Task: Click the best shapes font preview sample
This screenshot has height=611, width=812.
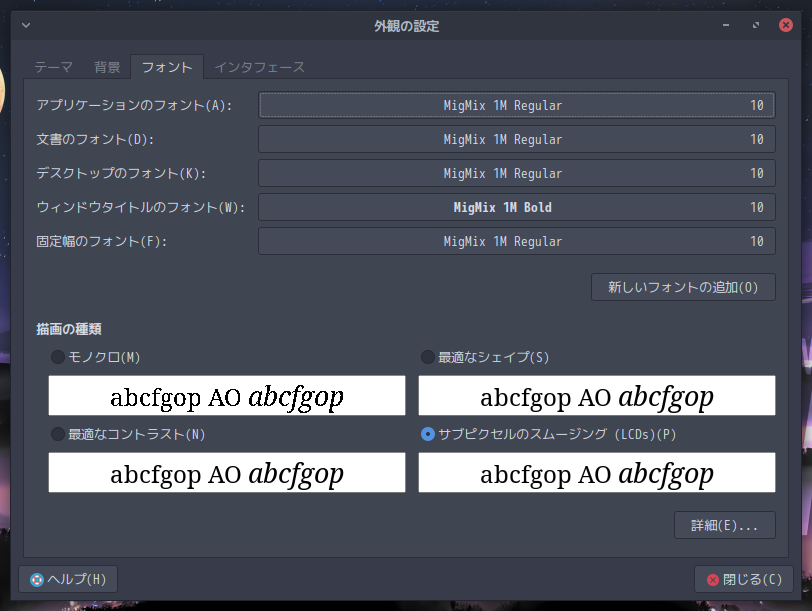Action: (597, 396)
